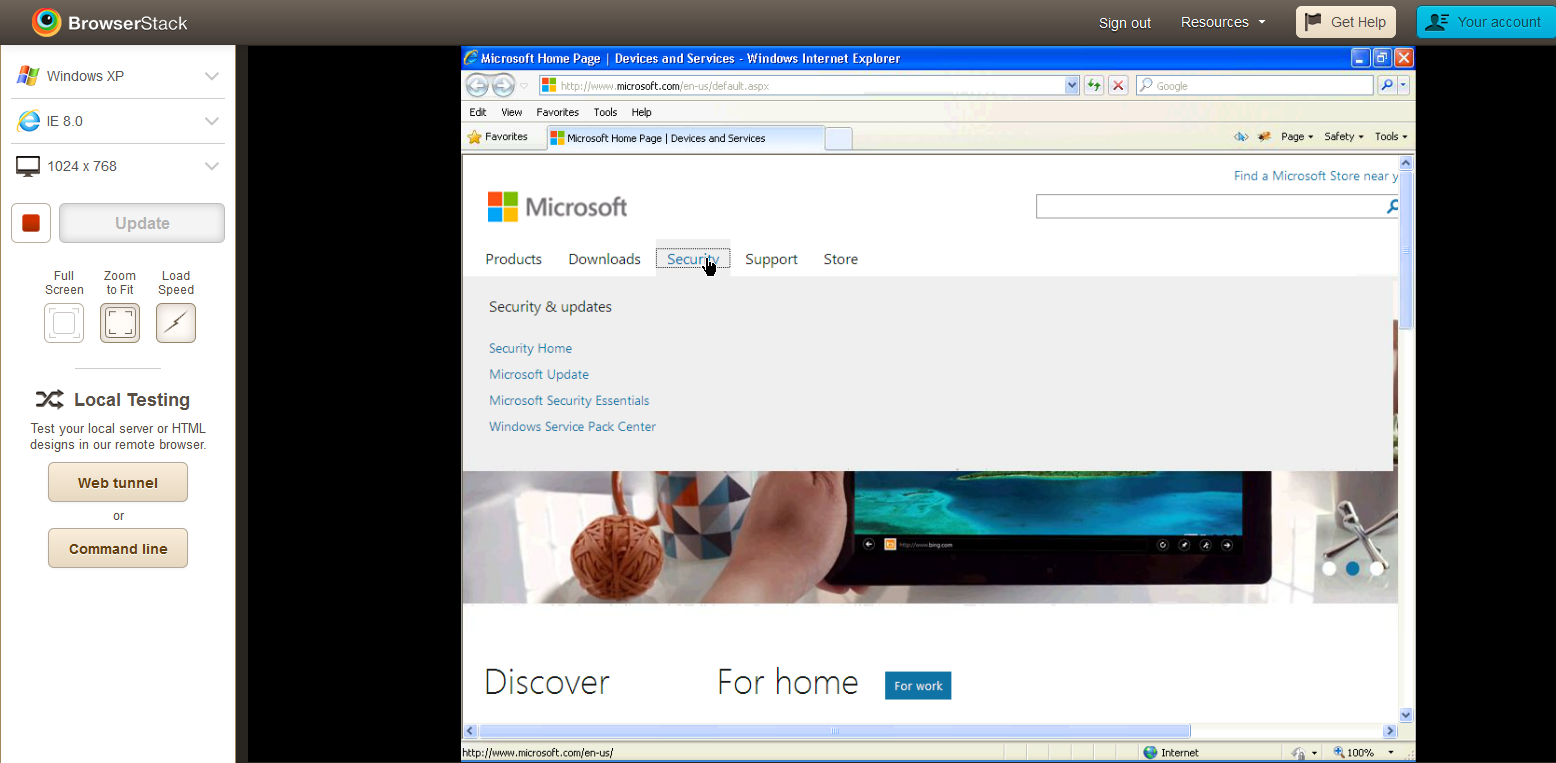The height and width of the screenshot is (763, 1556).
Task: Click the IE command bar icon left of Page
Action: [1264, 137]
